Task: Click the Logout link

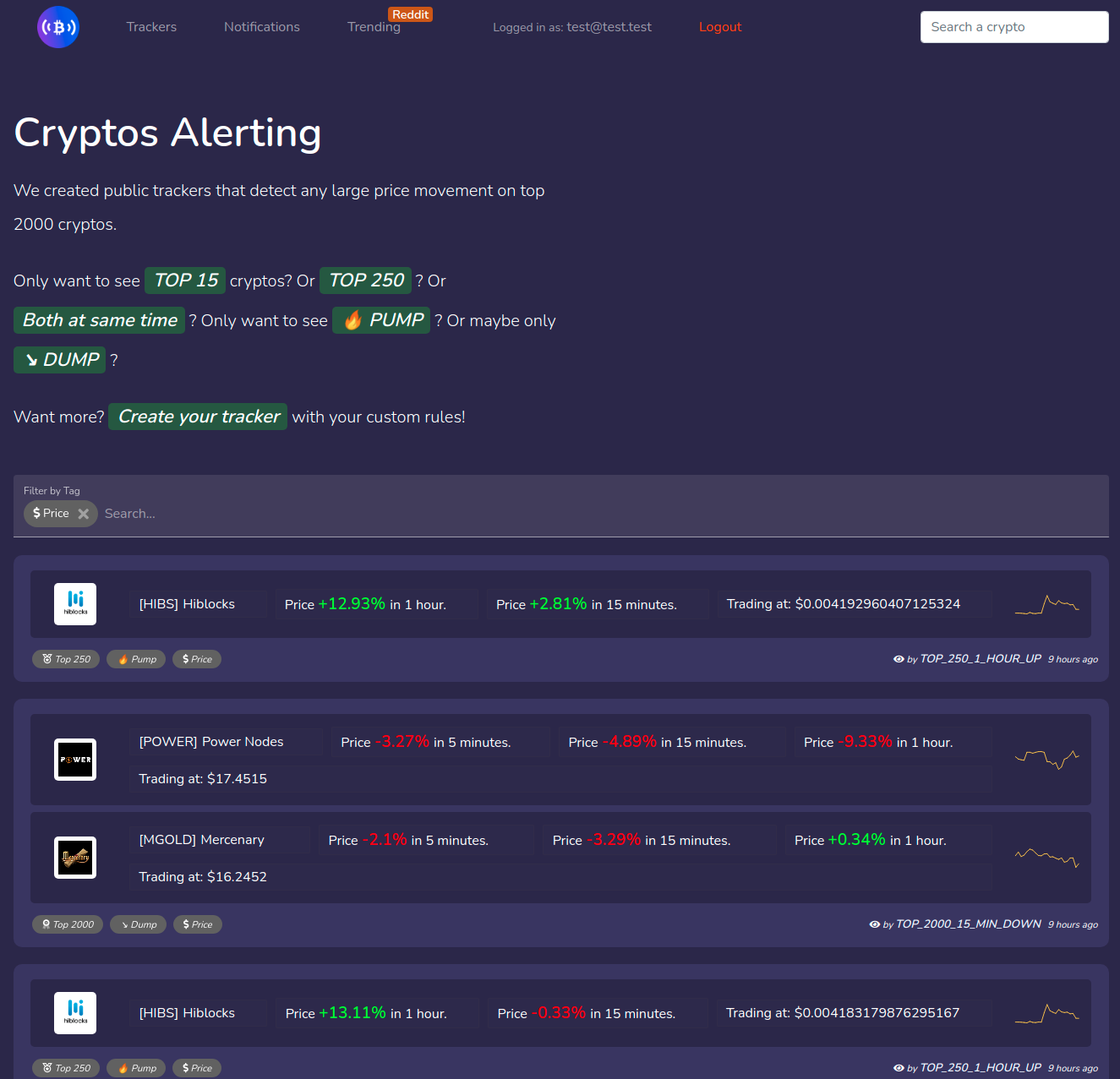Action: [x=719, y=26]
